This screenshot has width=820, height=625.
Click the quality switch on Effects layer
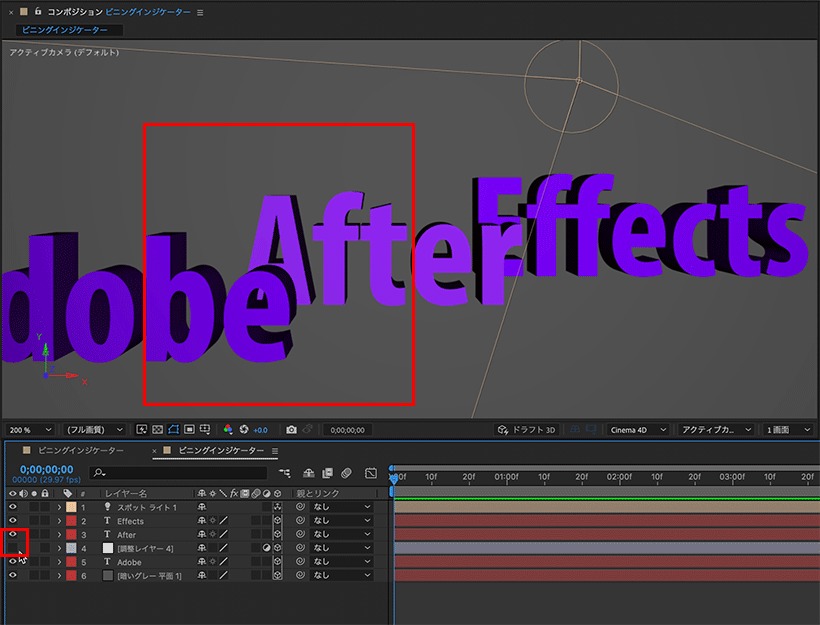click(224, 520)
